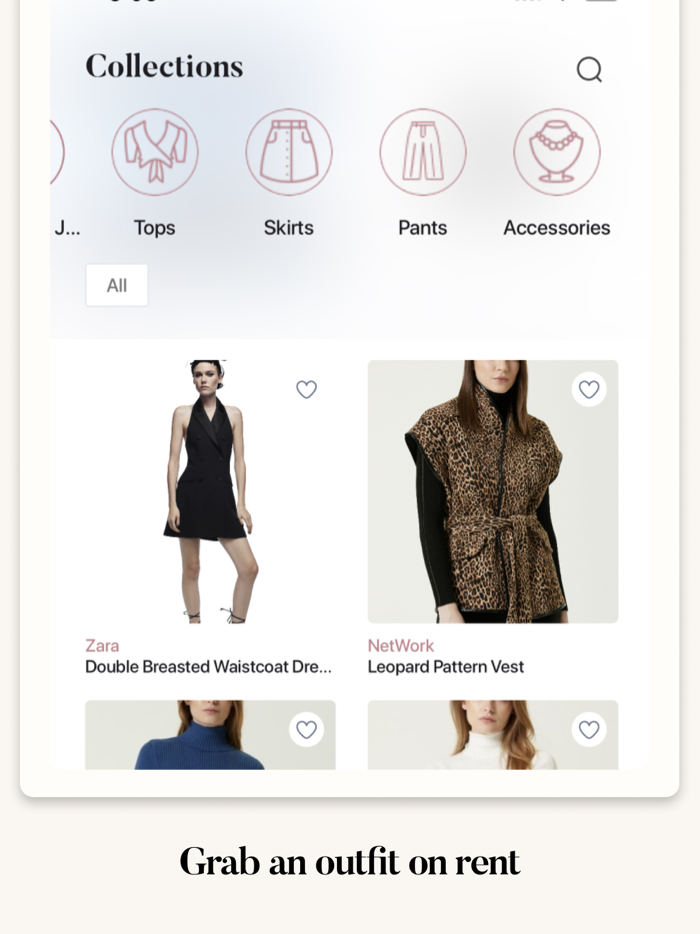Favorite the Leopard Pattern Vest
The width and height of the screenshot is (700, 934).
point(589,389)
